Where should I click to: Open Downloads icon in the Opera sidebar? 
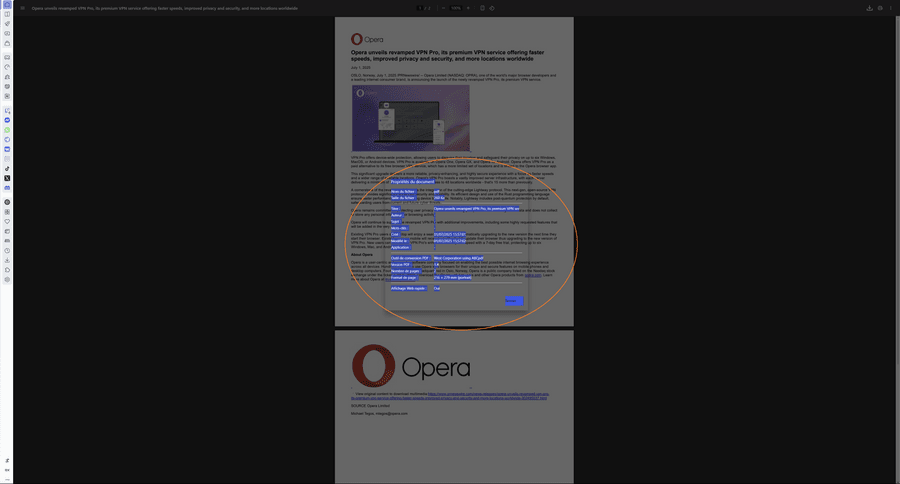(x=7, y=260)
